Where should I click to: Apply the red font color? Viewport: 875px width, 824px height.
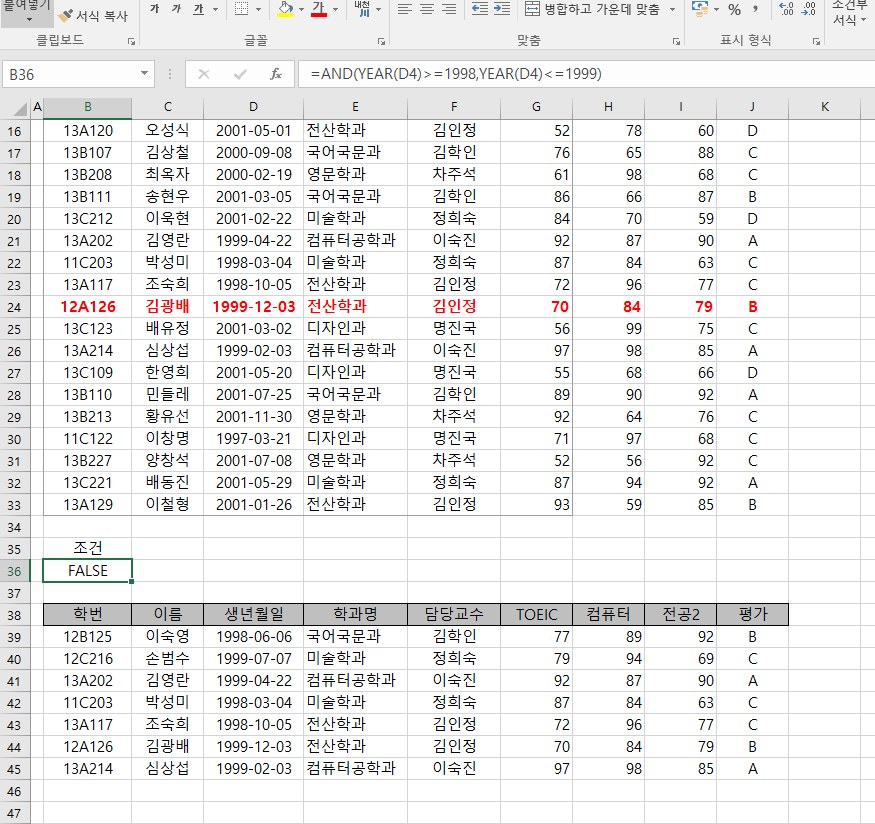click(x=319, y=9)
